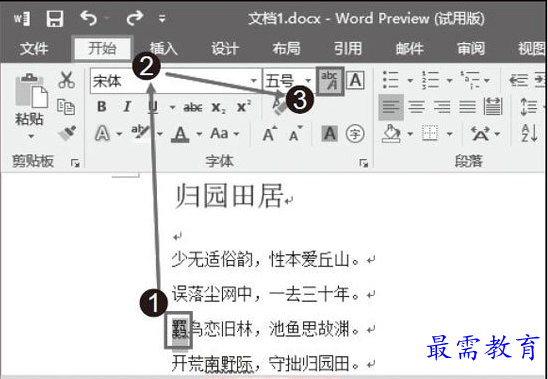The height and width of the screenshot is (379, 548).
Task: Toggle bold formatting
Action: pos(101,107)
